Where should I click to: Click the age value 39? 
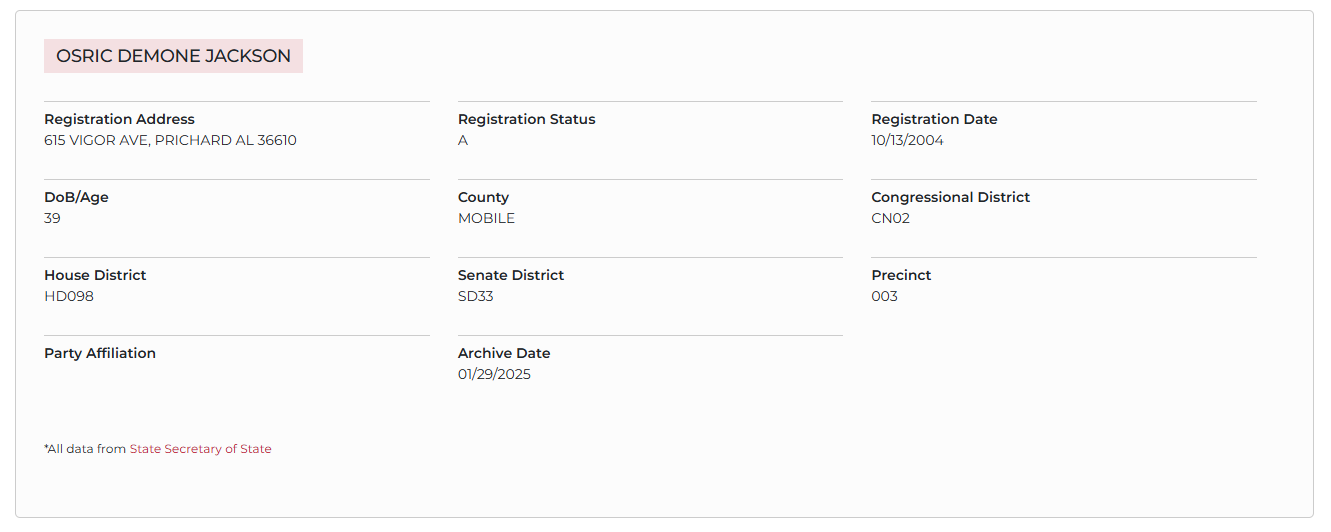(52, 218)
